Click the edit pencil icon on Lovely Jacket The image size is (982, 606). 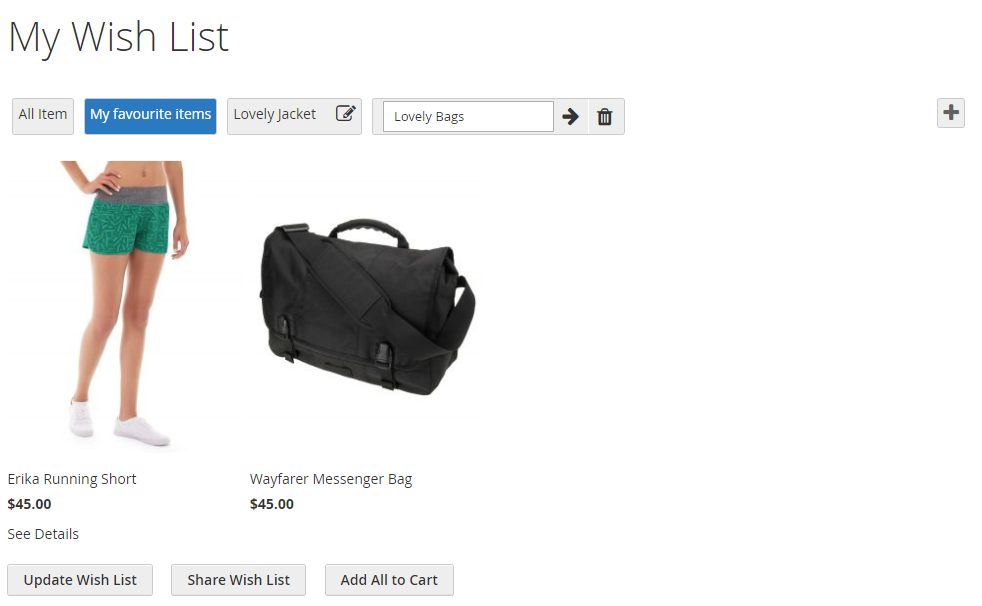click(345, 114)
